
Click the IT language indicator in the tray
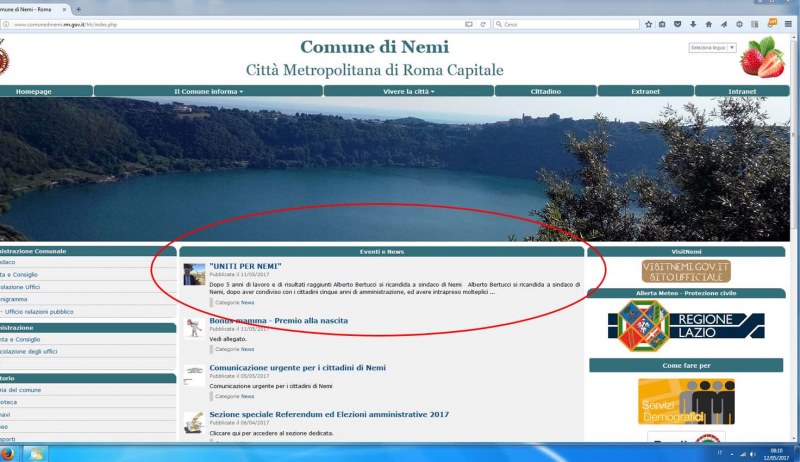click(720, 453)
